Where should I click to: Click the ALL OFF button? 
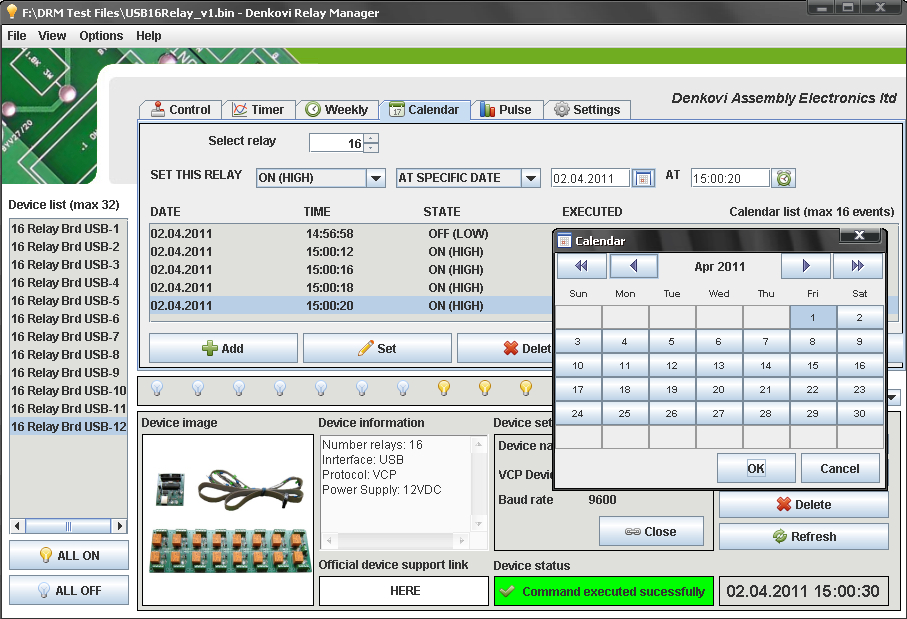click(69, 590)
